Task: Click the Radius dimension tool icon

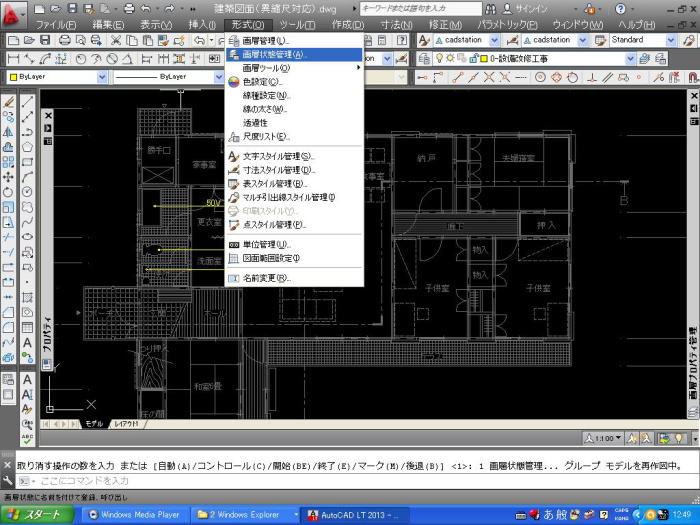Action: click(x=80, y=58)
